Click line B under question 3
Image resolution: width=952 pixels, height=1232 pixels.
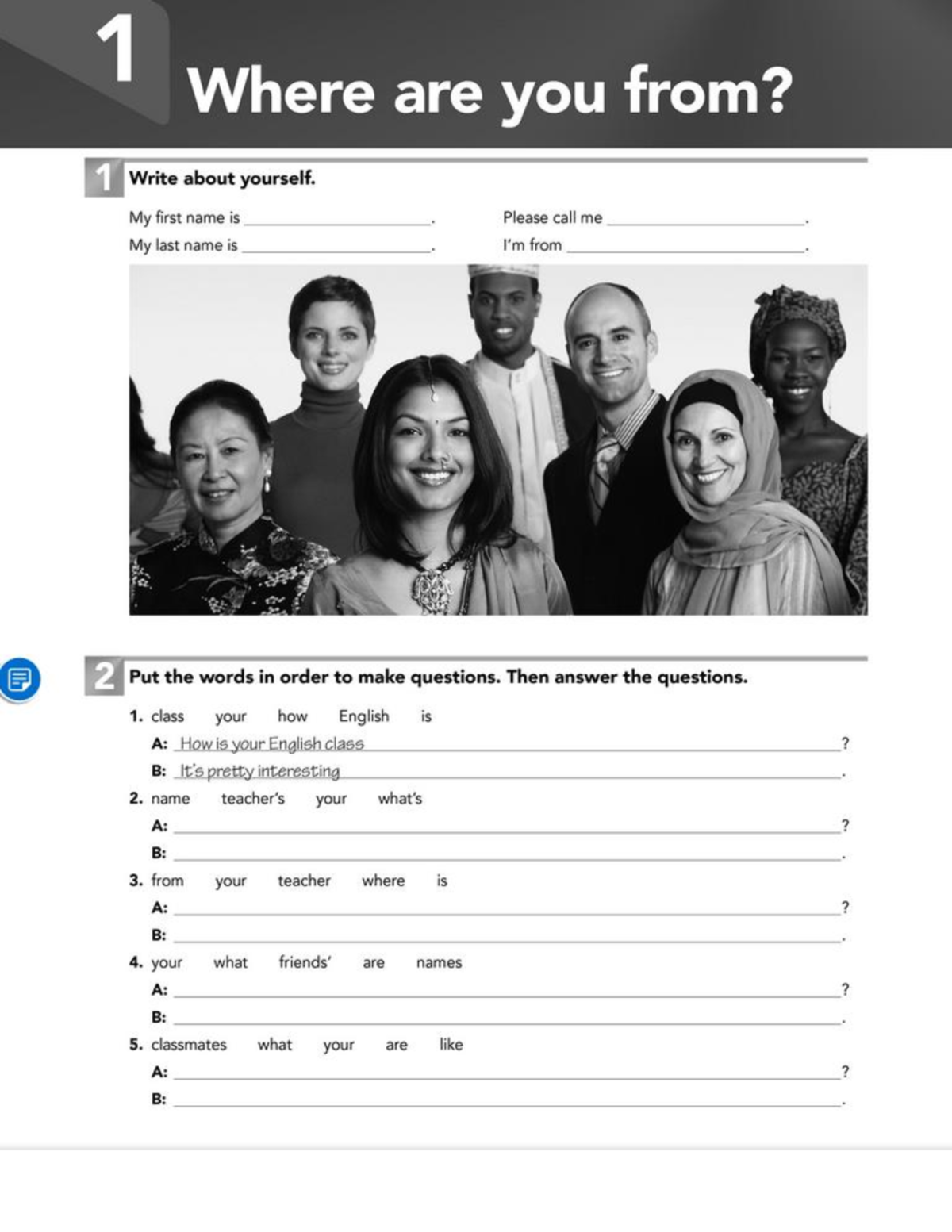point(507,935)
